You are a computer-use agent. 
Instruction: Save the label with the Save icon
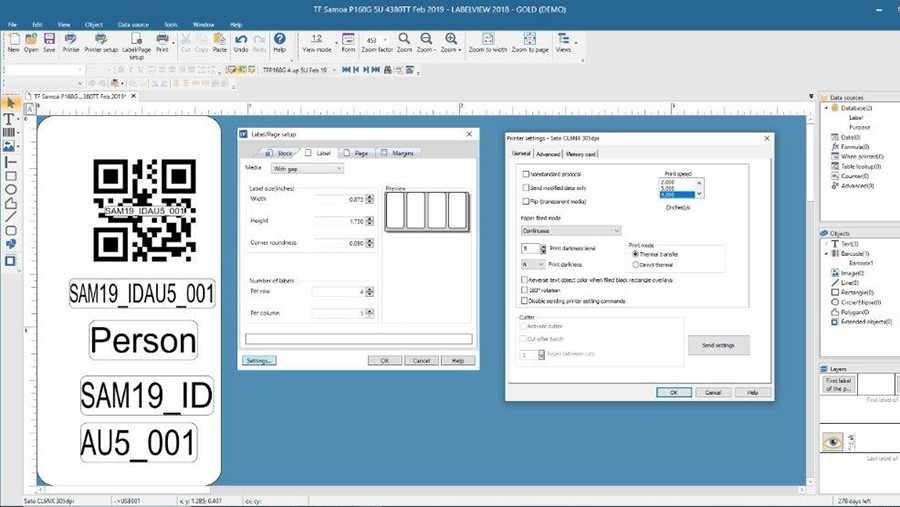coord(49,42)
